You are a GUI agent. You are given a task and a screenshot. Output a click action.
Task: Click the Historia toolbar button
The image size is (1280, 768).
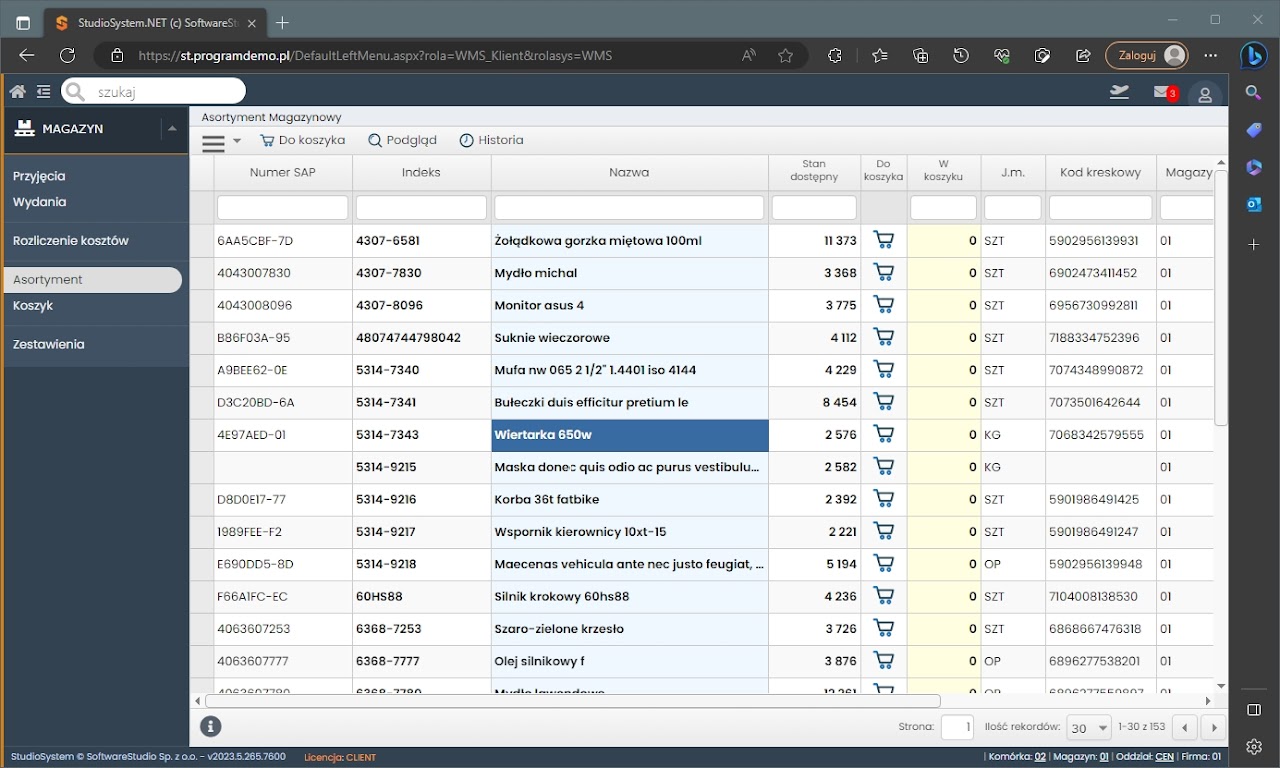[491, 141]
